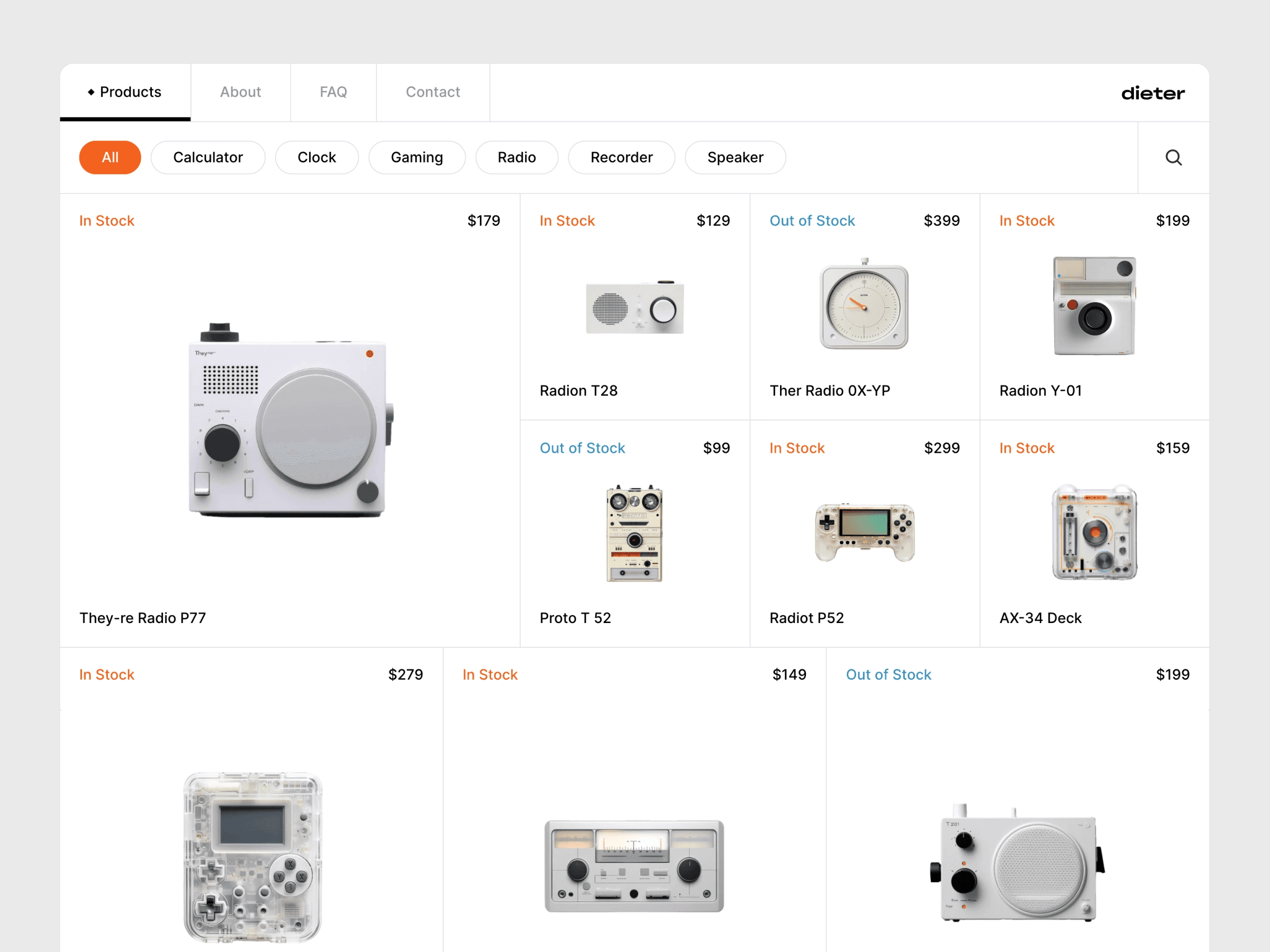1270x952 pixels.
Task: Toggle the Gaming category filter
Action: point(417,157)
